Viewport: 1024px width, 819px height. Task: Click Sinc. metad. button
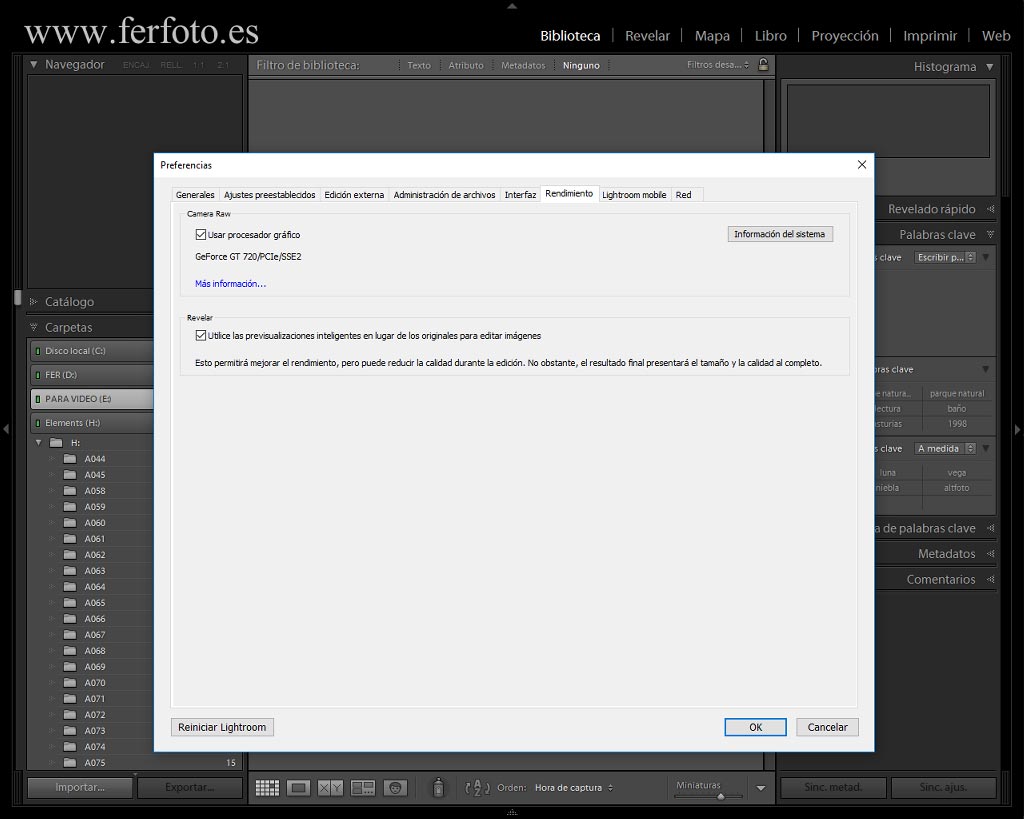[x=833, y=788]
